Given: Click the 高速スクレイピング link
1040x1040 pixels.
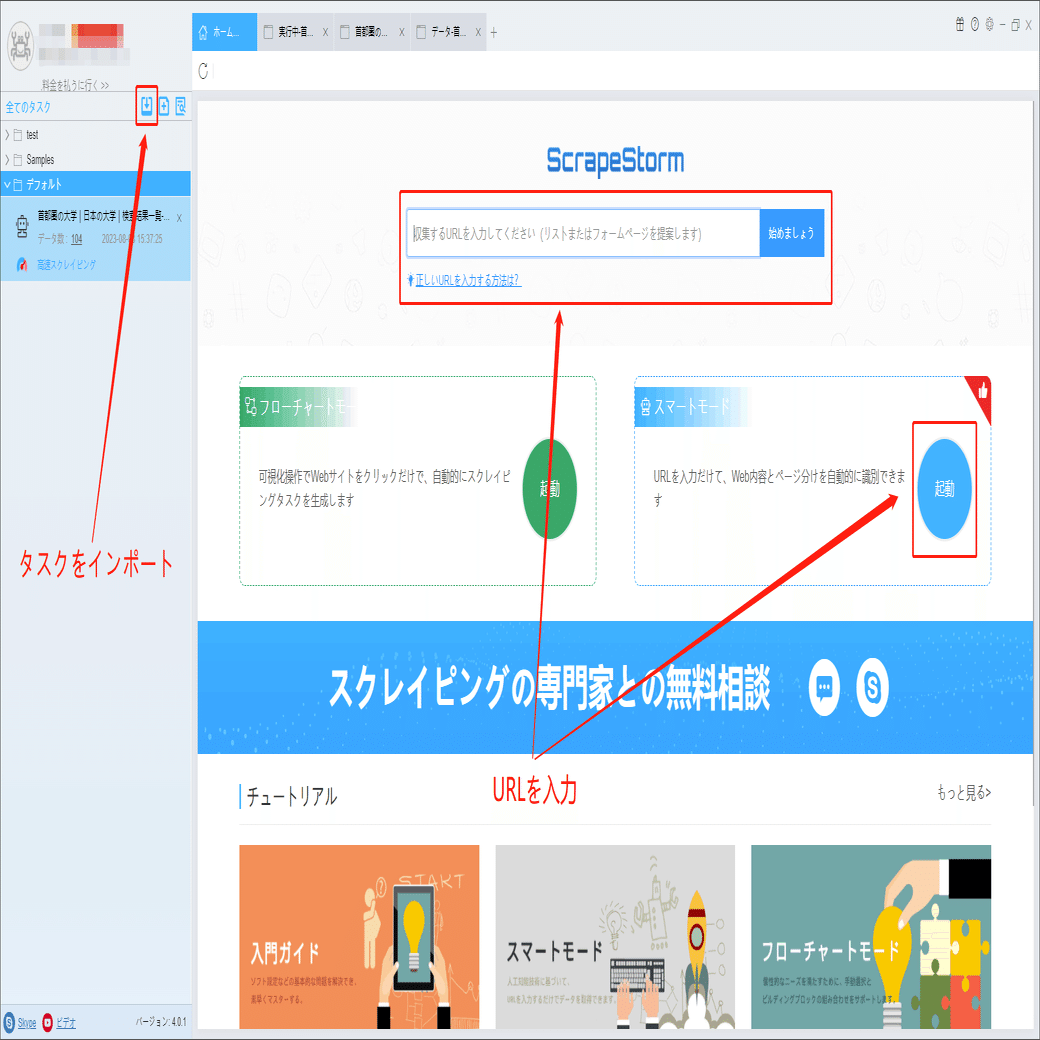Looking at the screenshot, I should (66, 265).
